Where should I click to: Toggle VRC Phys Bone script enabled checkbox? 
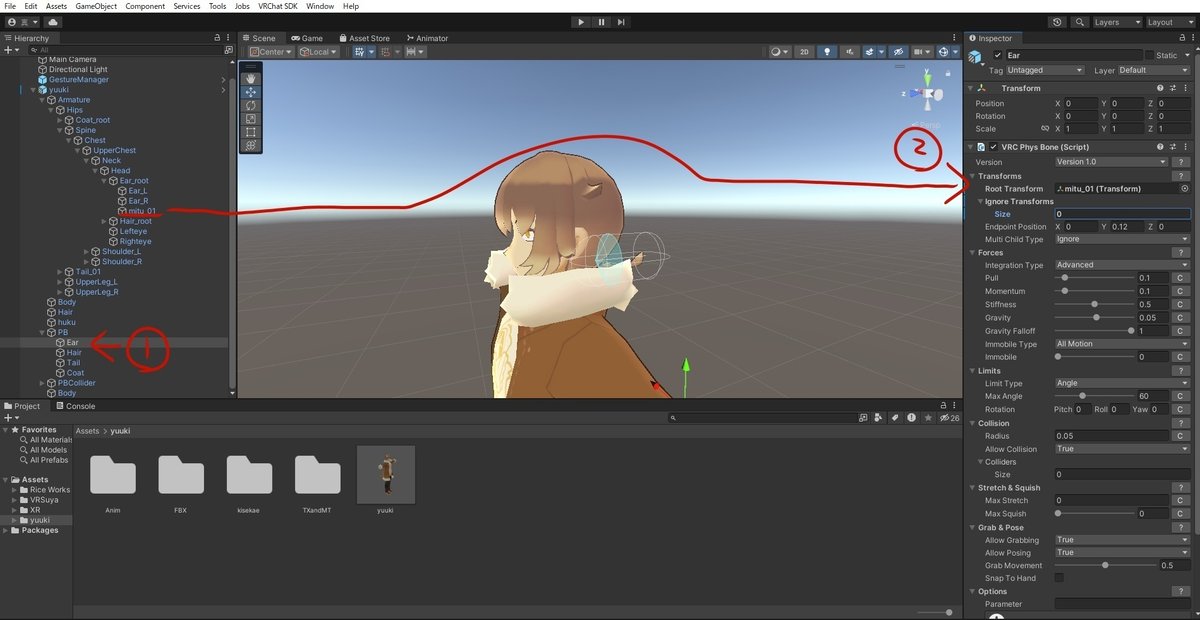click(x=993, y=147)
